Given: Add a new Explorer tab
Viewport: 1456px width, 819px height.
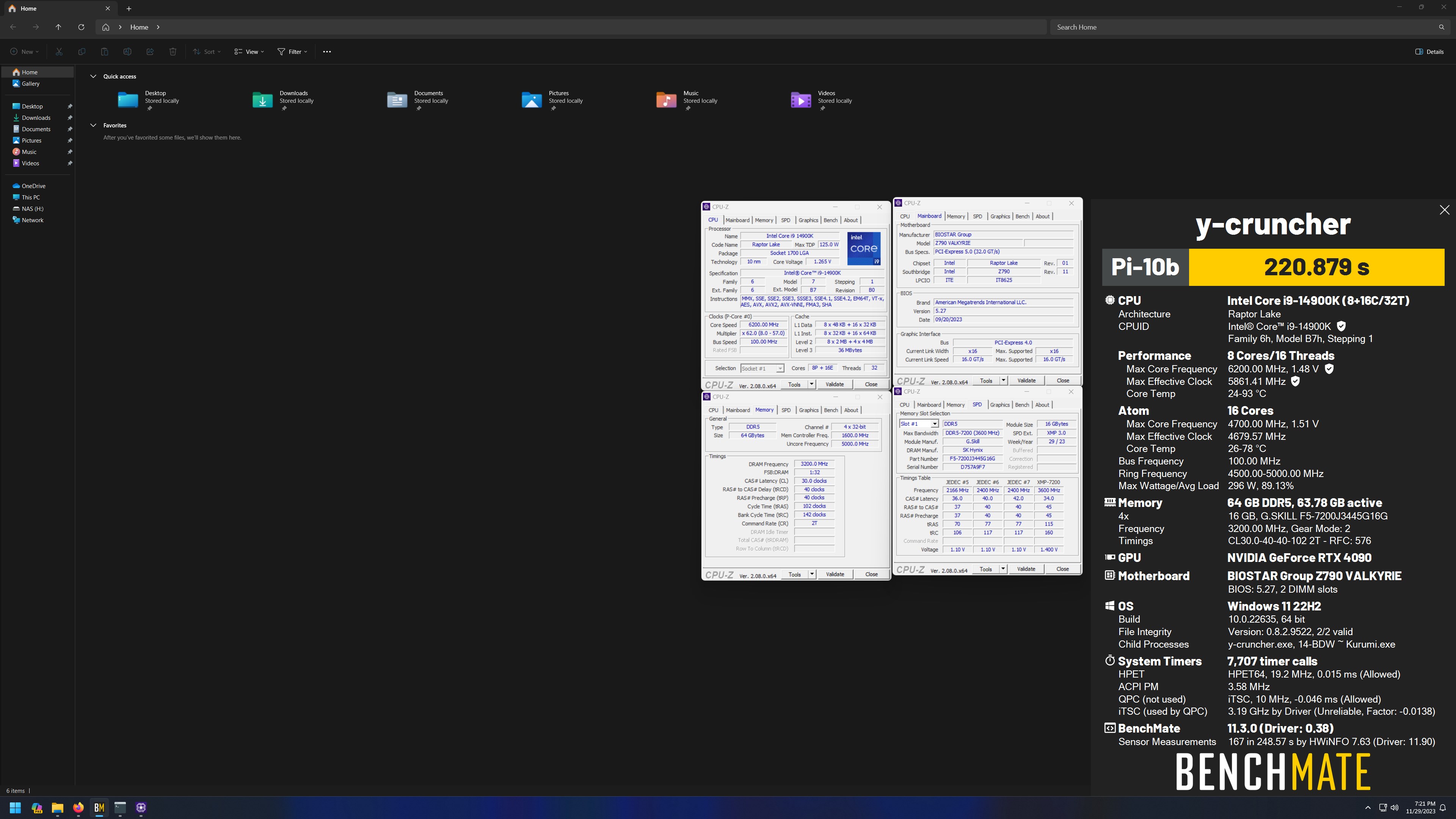Looking at the screenshot, I should point(129,8).
